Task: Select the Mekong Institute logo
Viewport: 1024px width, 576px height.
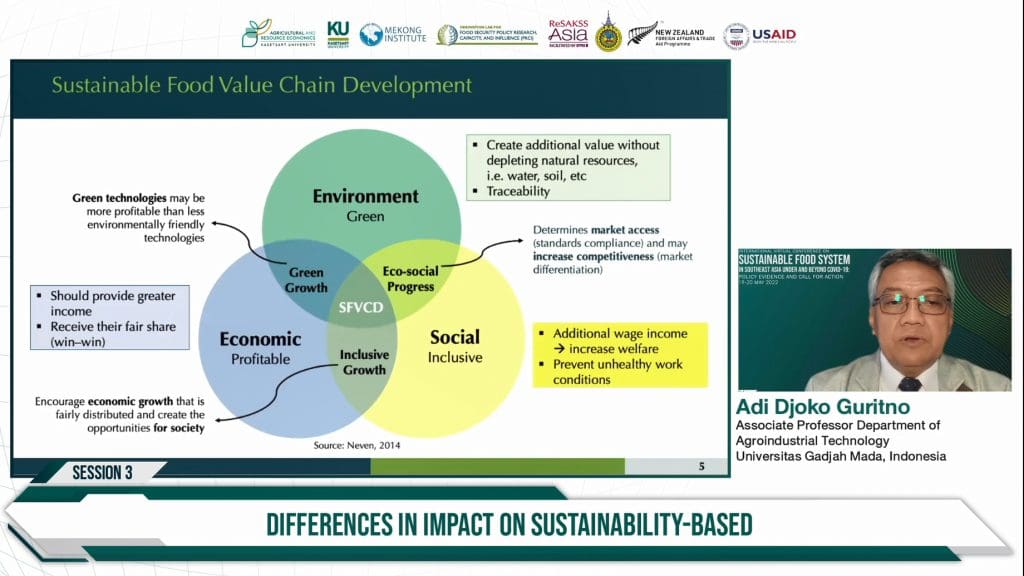Action: coord(393,34)
